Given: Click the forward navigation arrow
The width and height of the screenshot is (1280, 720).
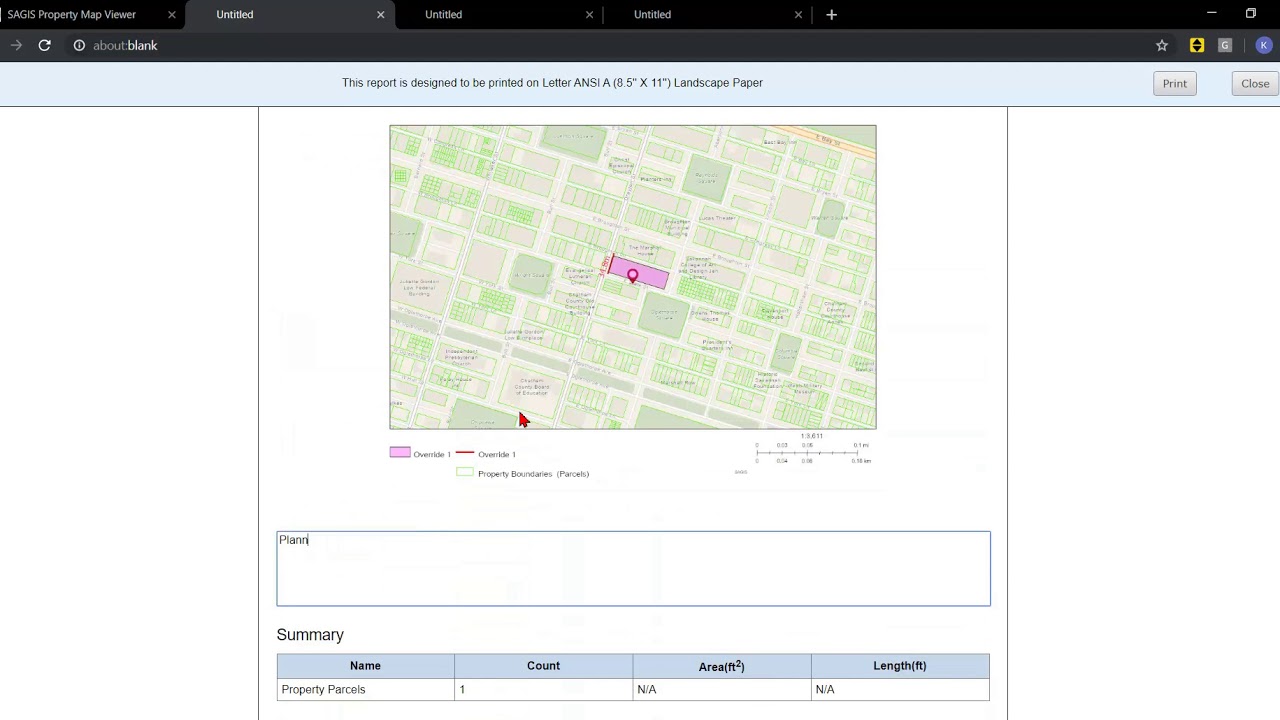Looking at the screenshot, I should 16,45.
